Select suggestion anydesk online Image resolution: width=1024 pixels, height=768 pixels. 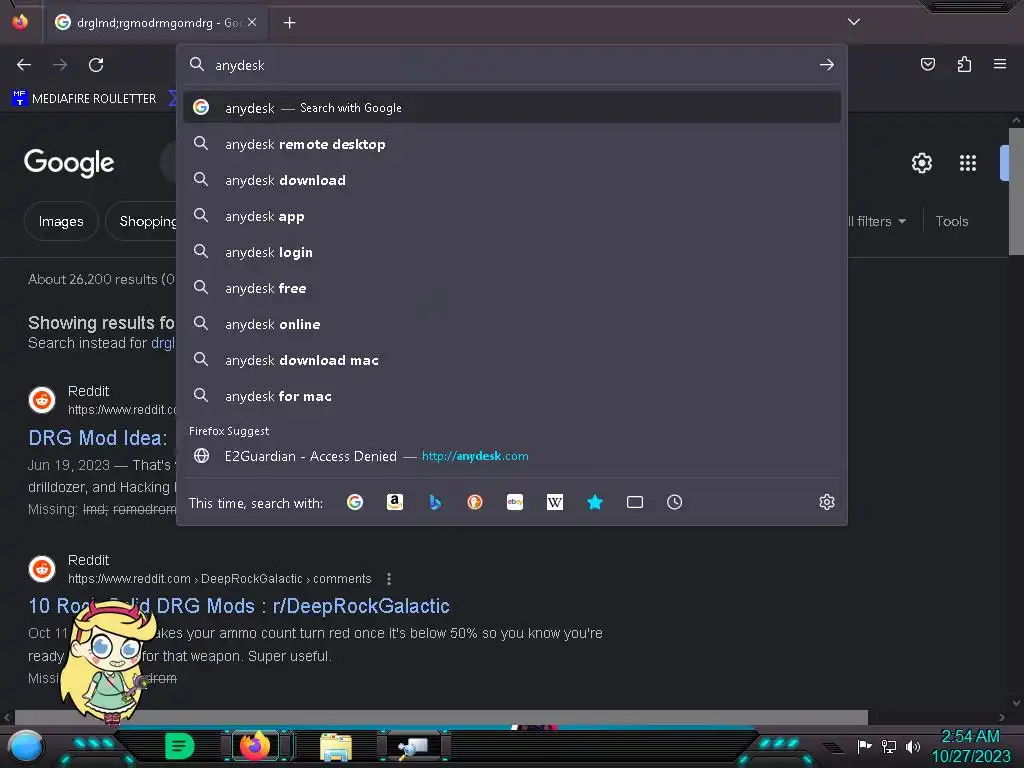pos(512,324)
